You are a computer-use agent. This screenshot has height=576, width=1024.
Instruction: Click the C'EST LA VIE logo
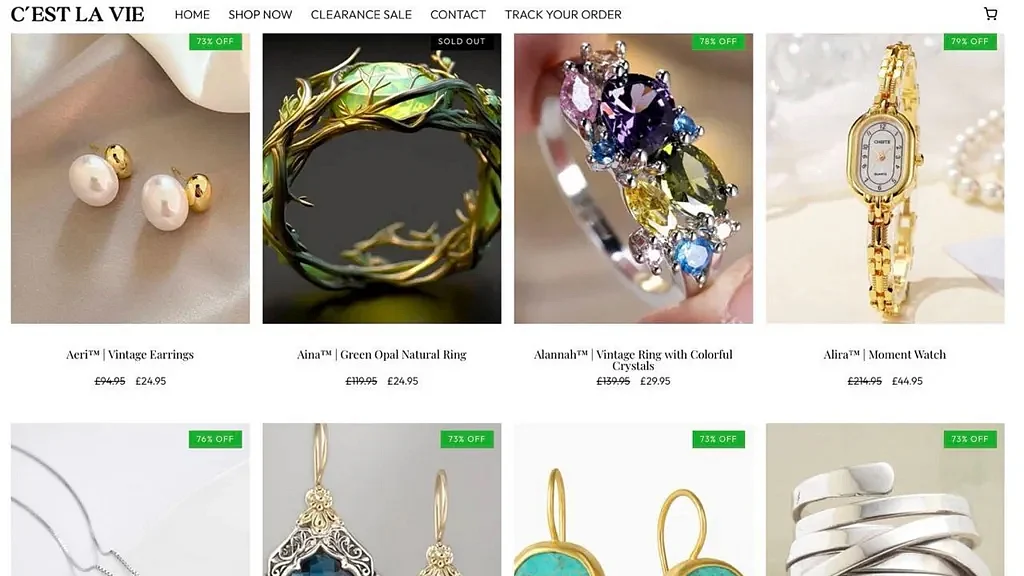[x=77, y=14]
